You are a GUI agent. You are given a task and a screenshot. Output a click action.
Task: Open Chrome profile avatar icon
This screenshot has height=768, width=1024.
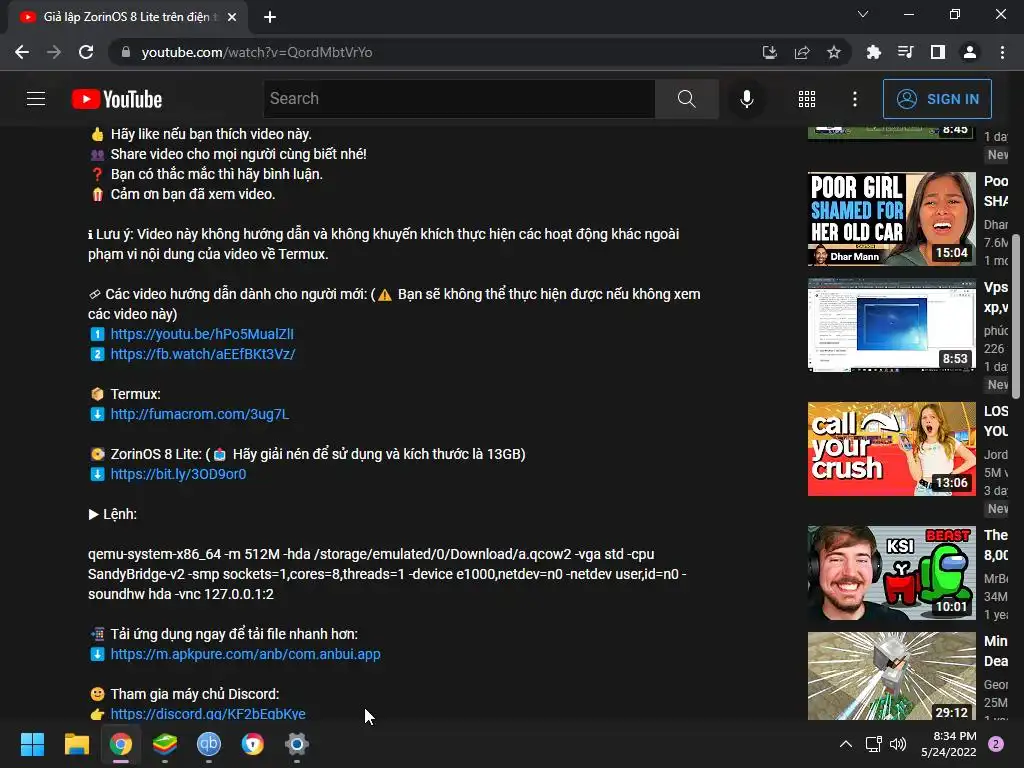(x=970, y=52)
